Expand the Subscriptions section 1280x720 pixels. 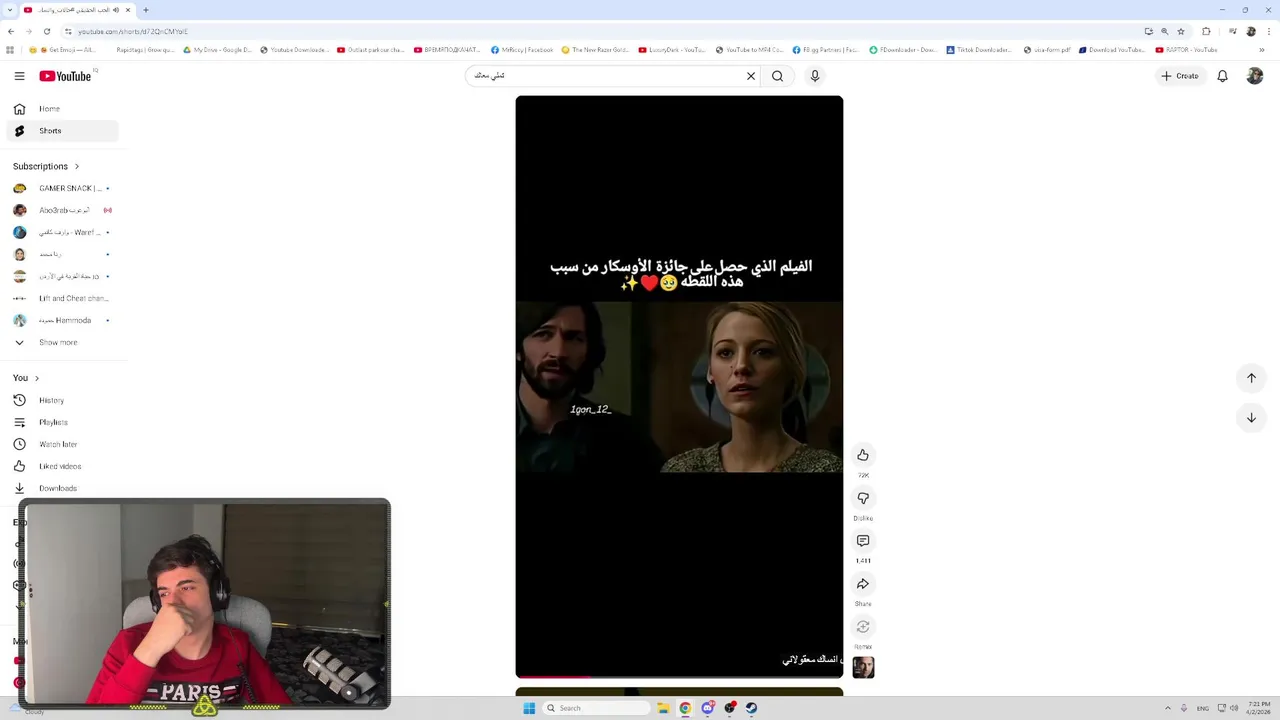tap(46, 166)
